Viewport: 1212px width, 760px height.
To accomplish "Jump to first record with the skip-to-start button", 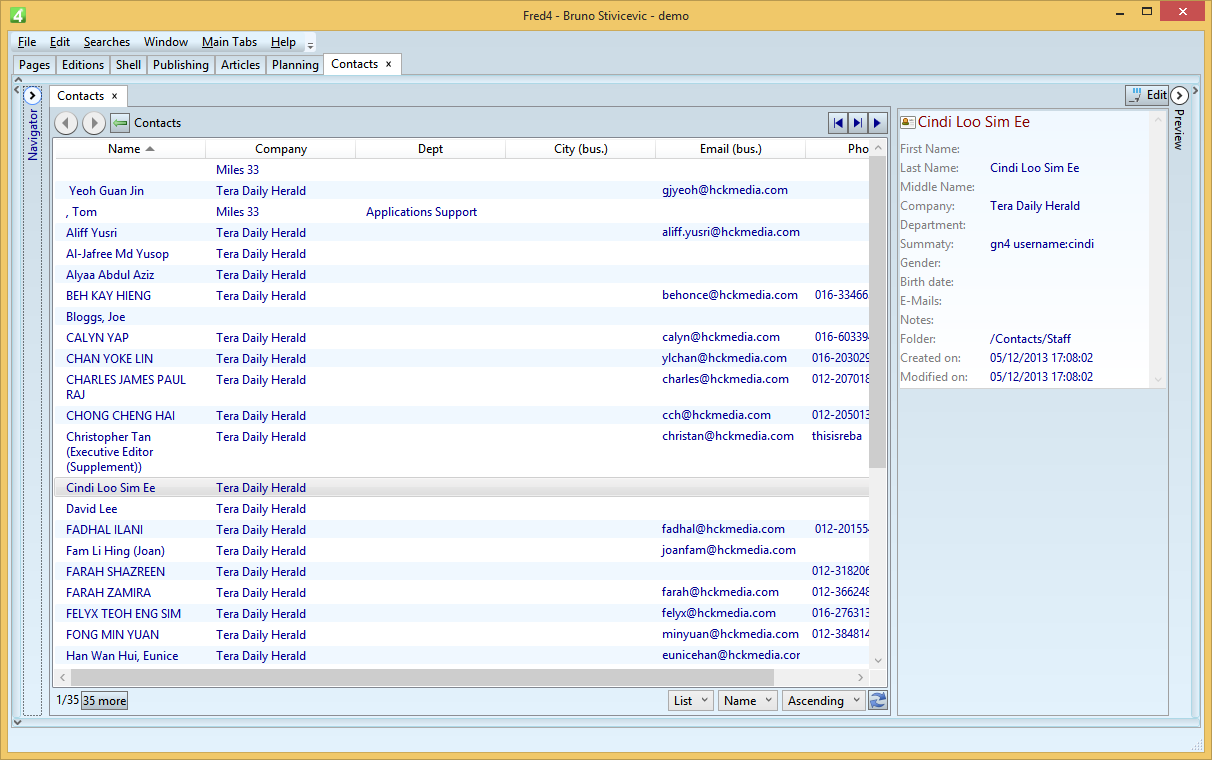I will (x=838, y=123).
